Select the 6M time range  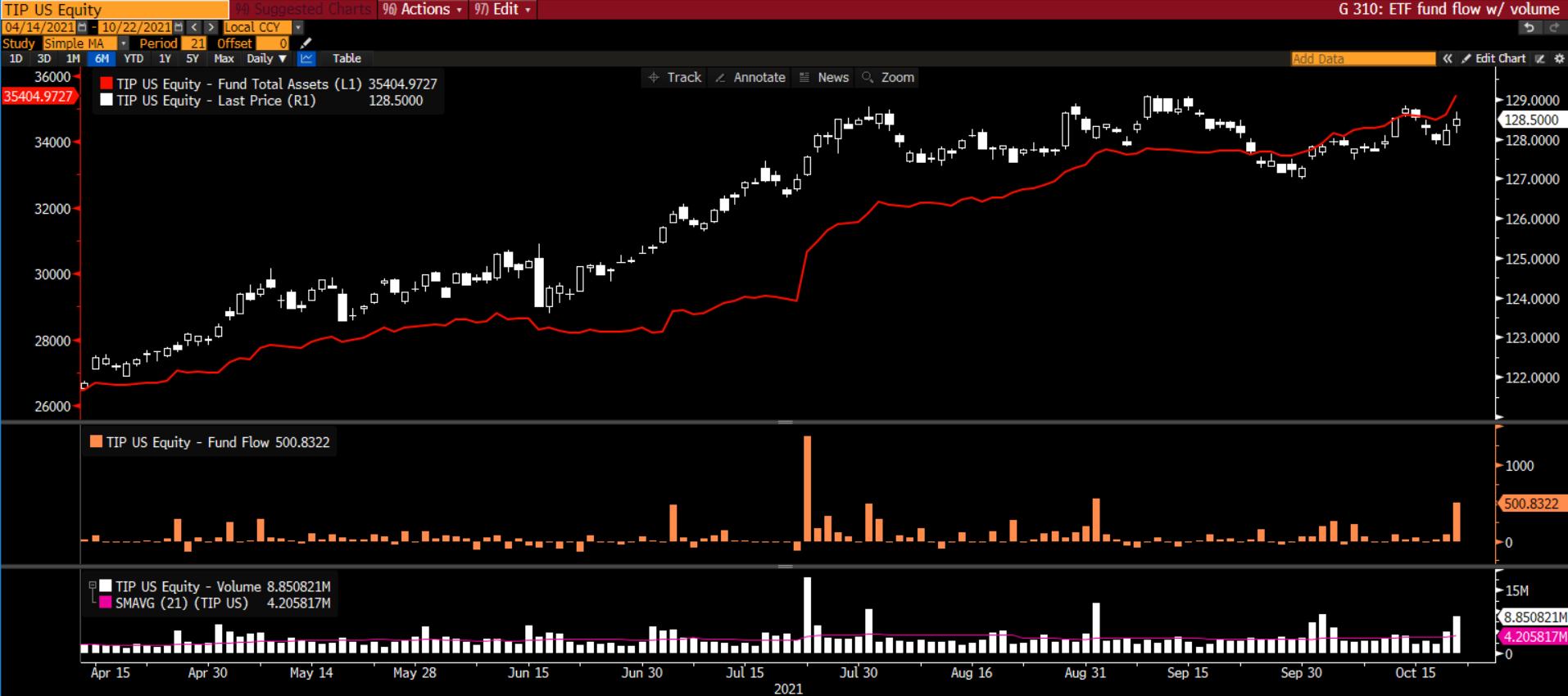click(x=102, y=58)
